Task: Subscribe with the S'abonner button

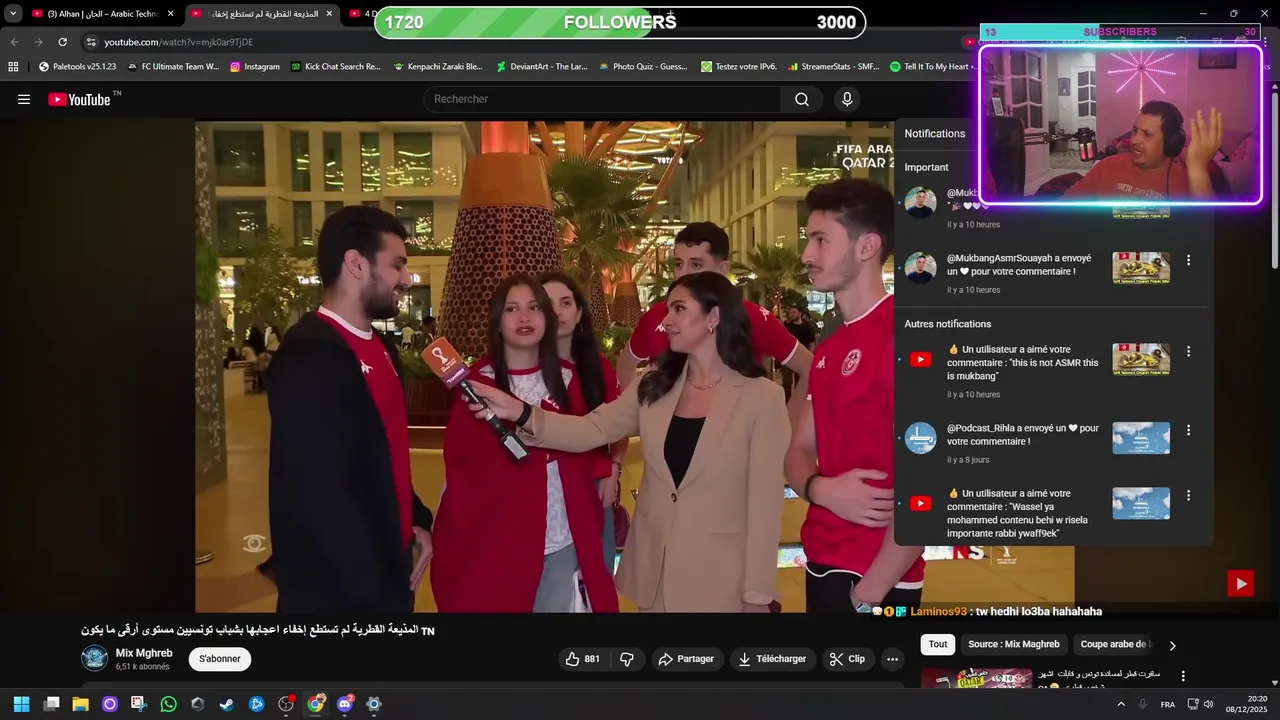Action: pos(220,659)
